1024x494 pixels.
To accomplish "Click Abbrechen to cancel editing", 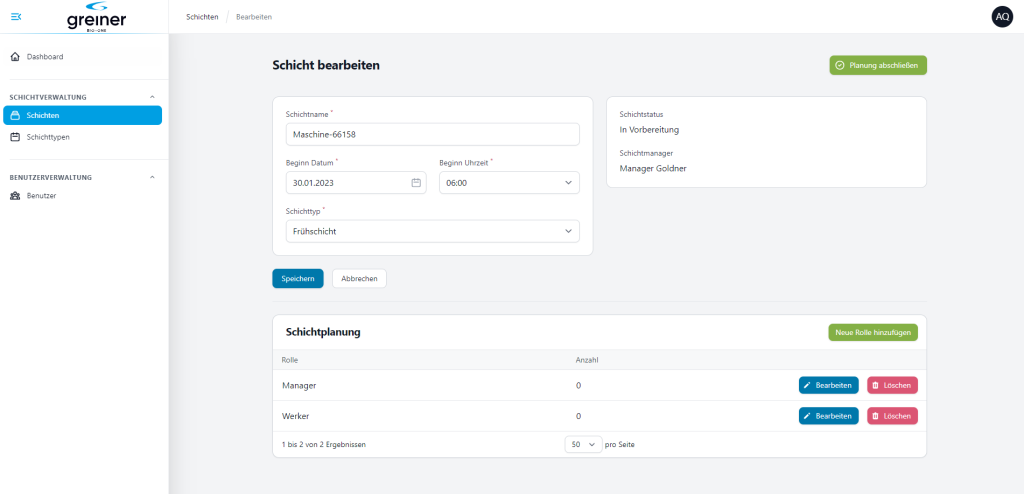I will coord(359,279).
